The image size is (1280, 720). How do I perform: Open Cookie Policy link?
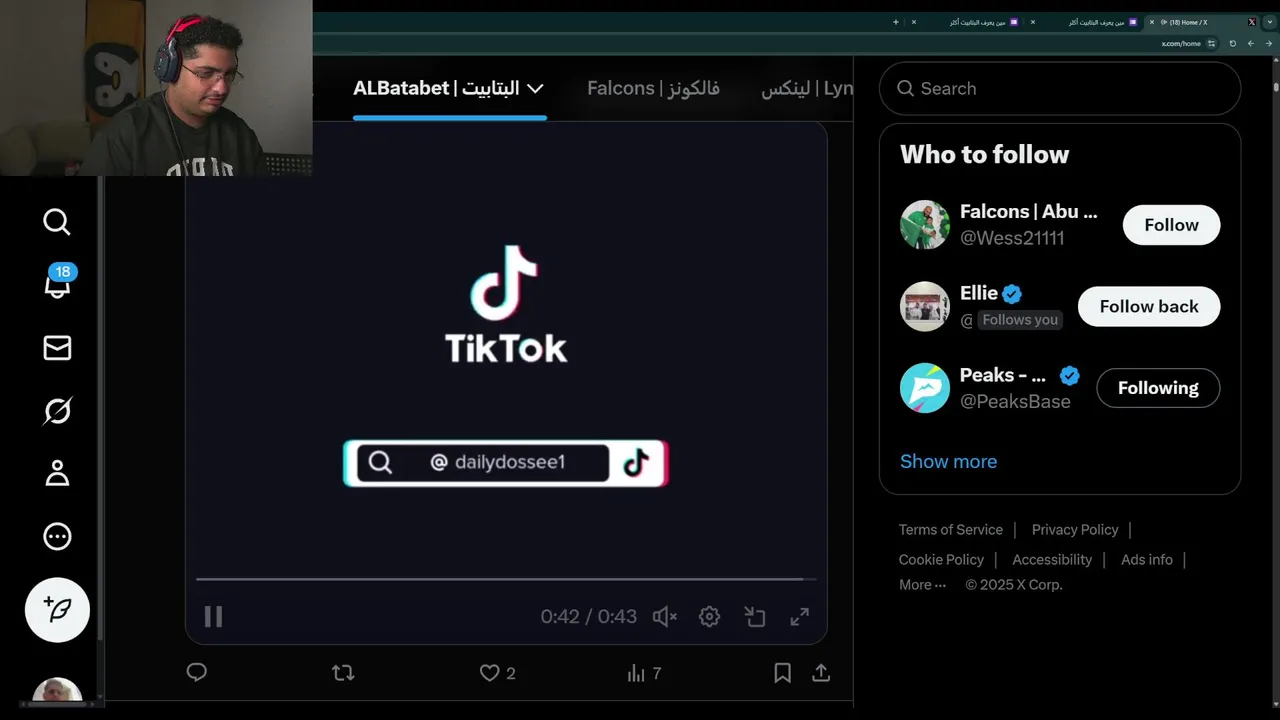[941, 560]
